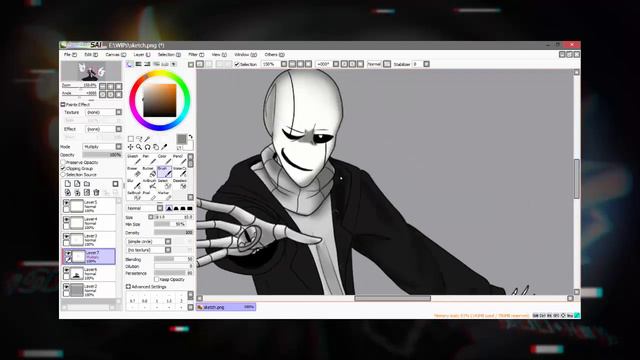Open the layer Mode Multiply dropdown
This screenshot has width=640, height=360.
point(102,147)
